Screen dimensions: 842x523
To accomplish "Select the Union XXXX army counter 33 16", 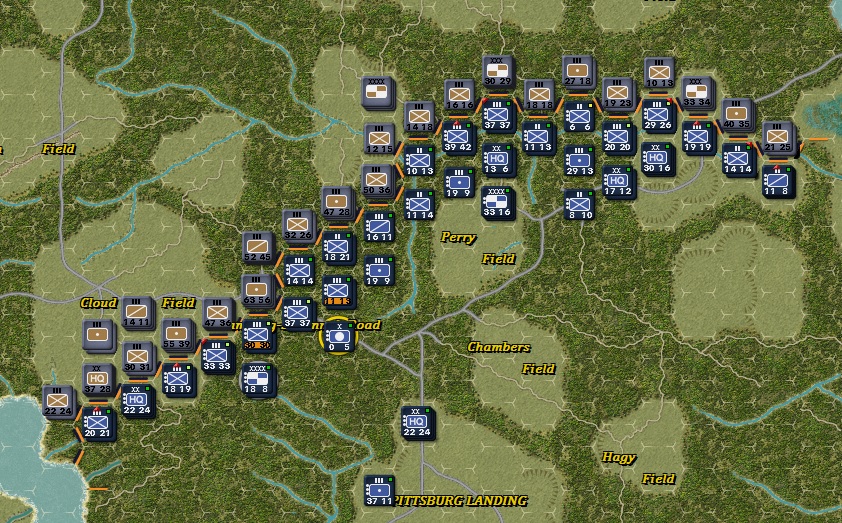I will pos(497,202).
